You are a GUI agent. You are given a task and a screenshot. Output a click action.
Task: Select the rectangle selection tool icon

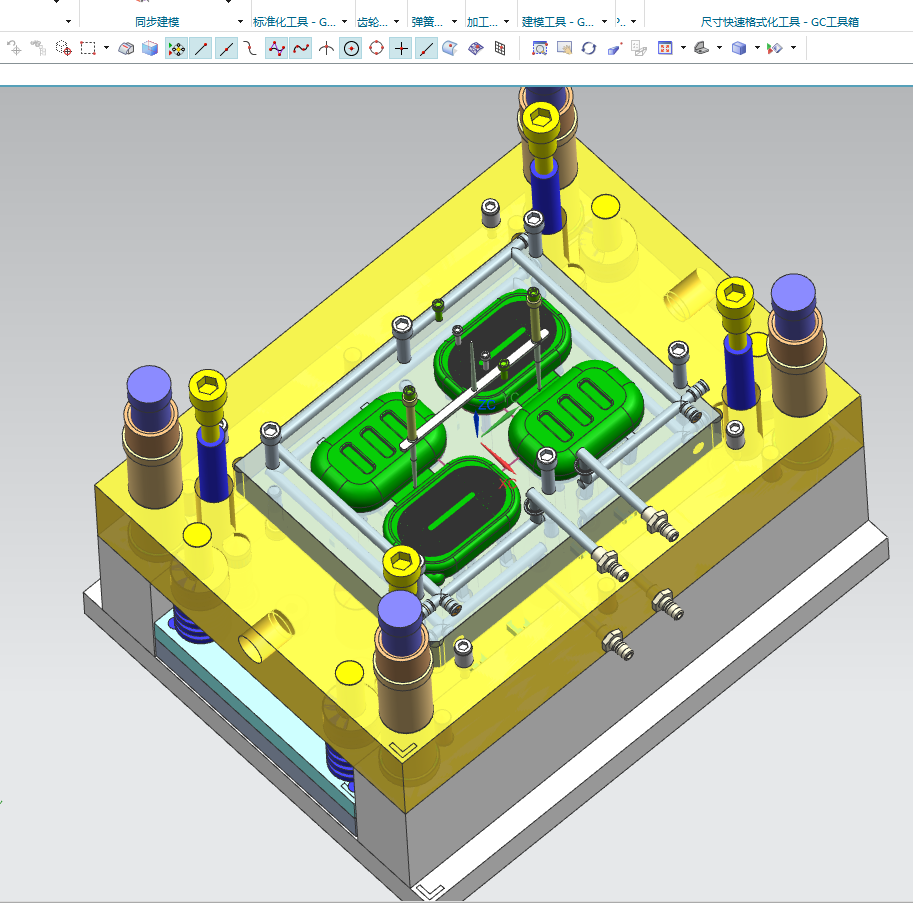coord(88,48)
